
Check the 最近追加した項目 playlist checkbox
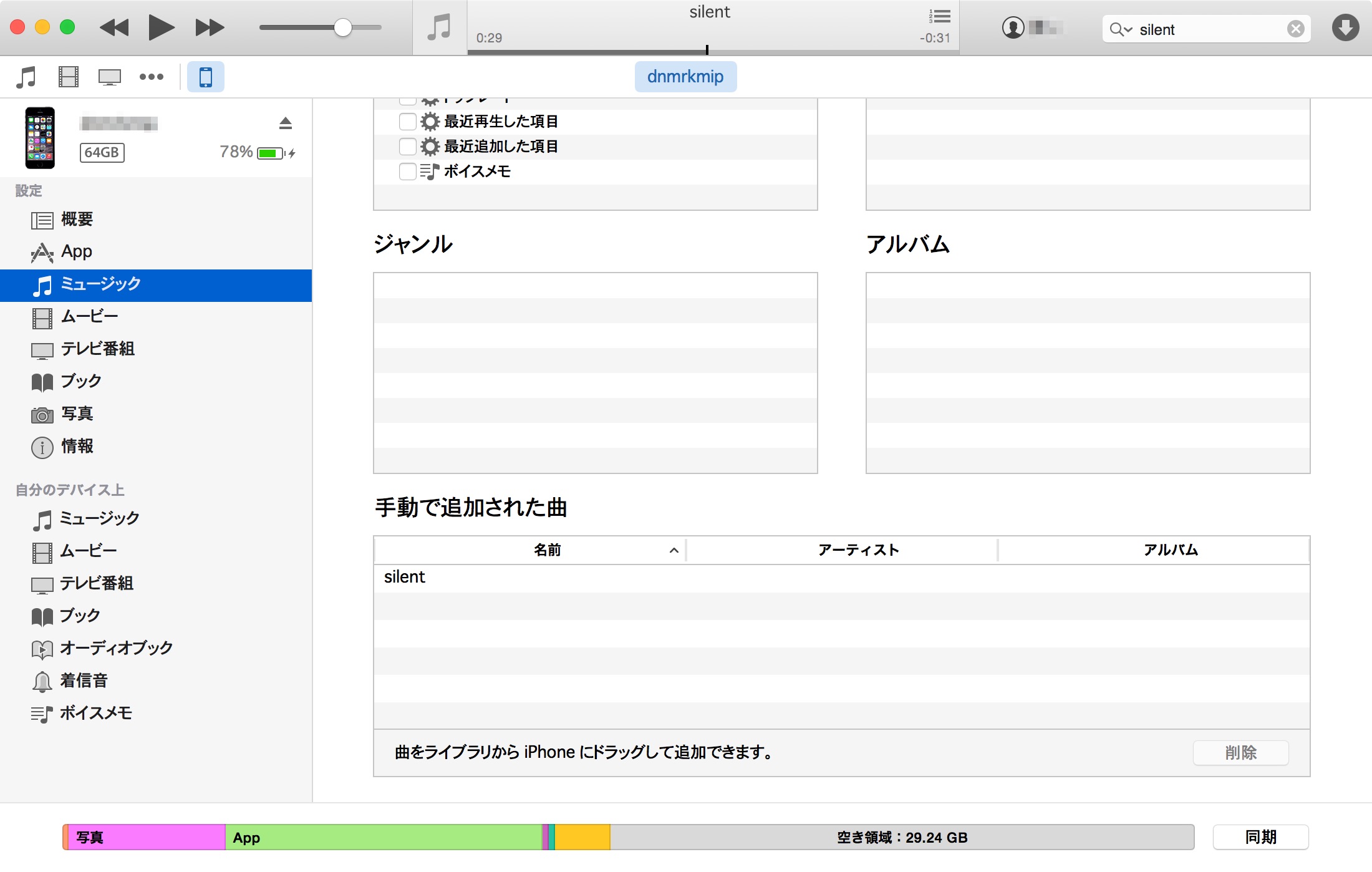click(x=407, y=146)
